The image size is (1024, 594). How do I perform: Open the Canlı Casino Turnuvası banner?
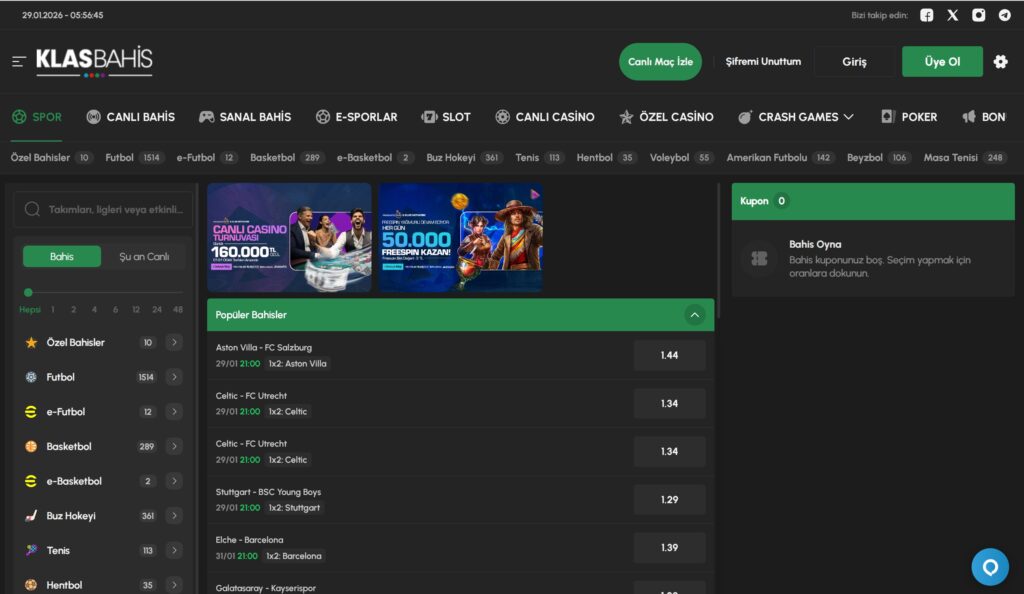tap(289, 238)
